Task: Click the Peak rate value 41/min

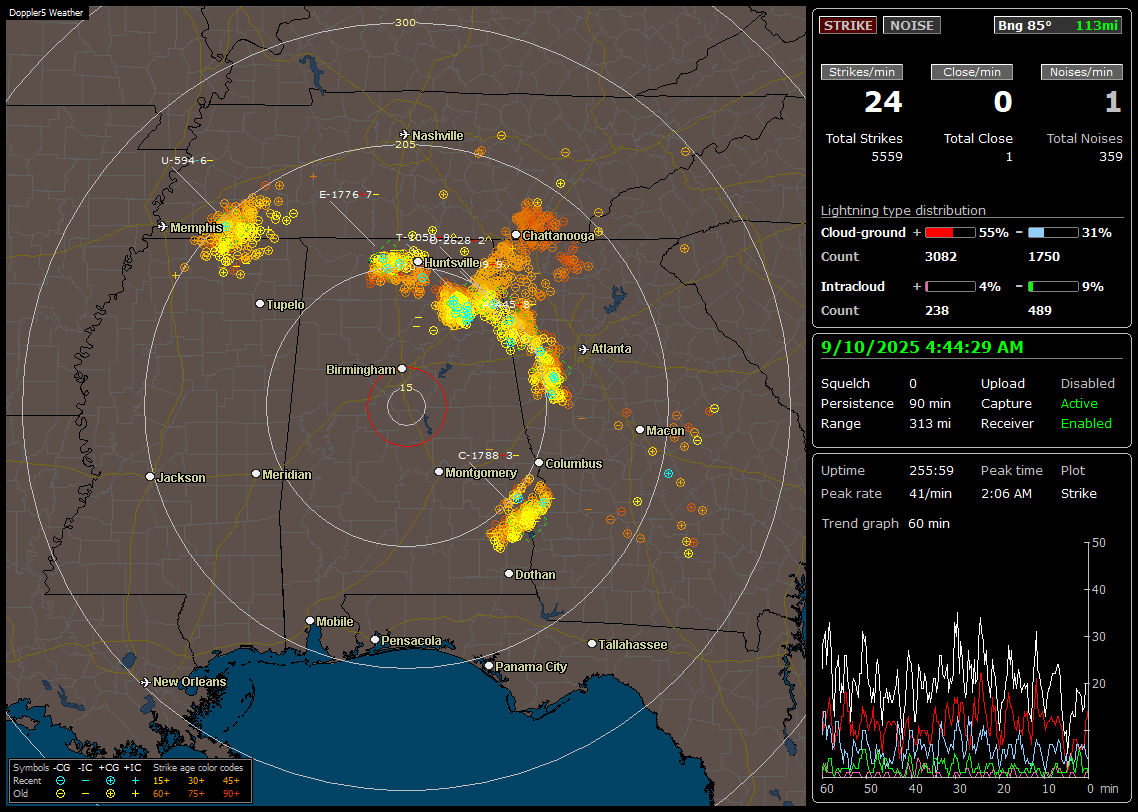Action: [x=931, y=494]
